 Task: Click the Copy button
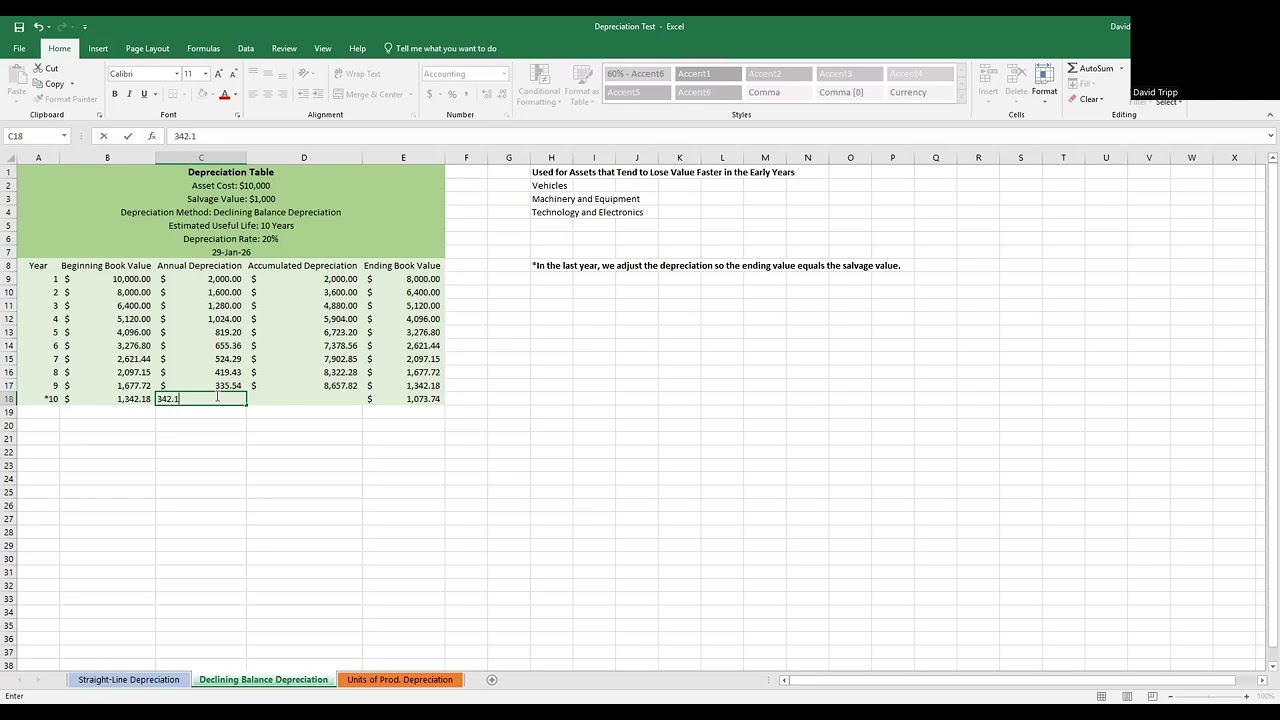point(49,84)
